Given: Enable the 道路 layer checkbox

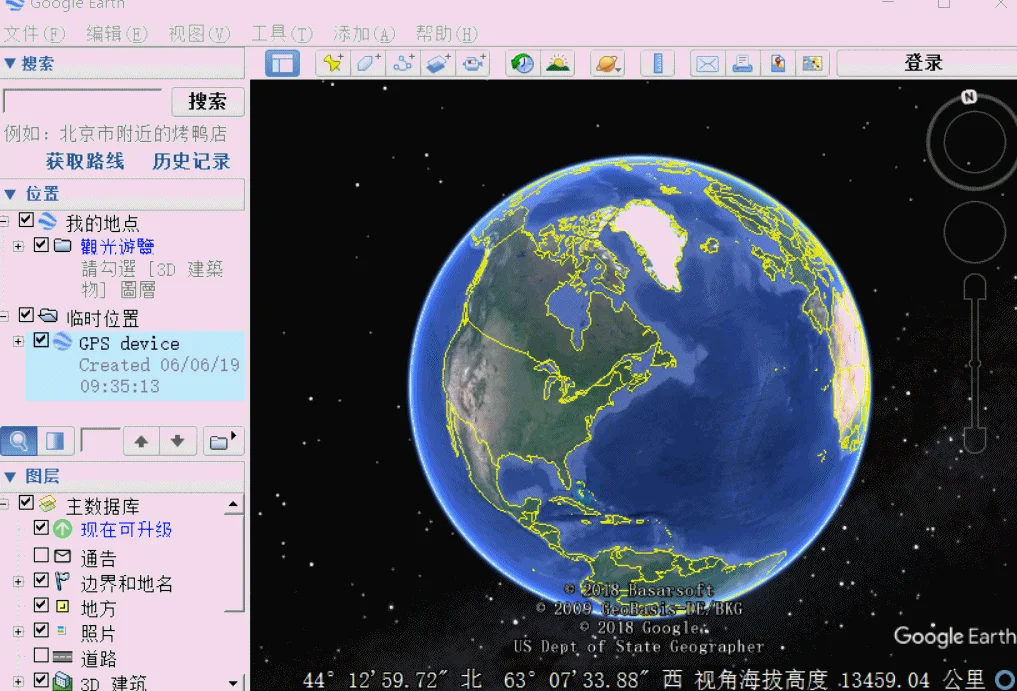Looking at the screenshot, I should click(41, 655).
